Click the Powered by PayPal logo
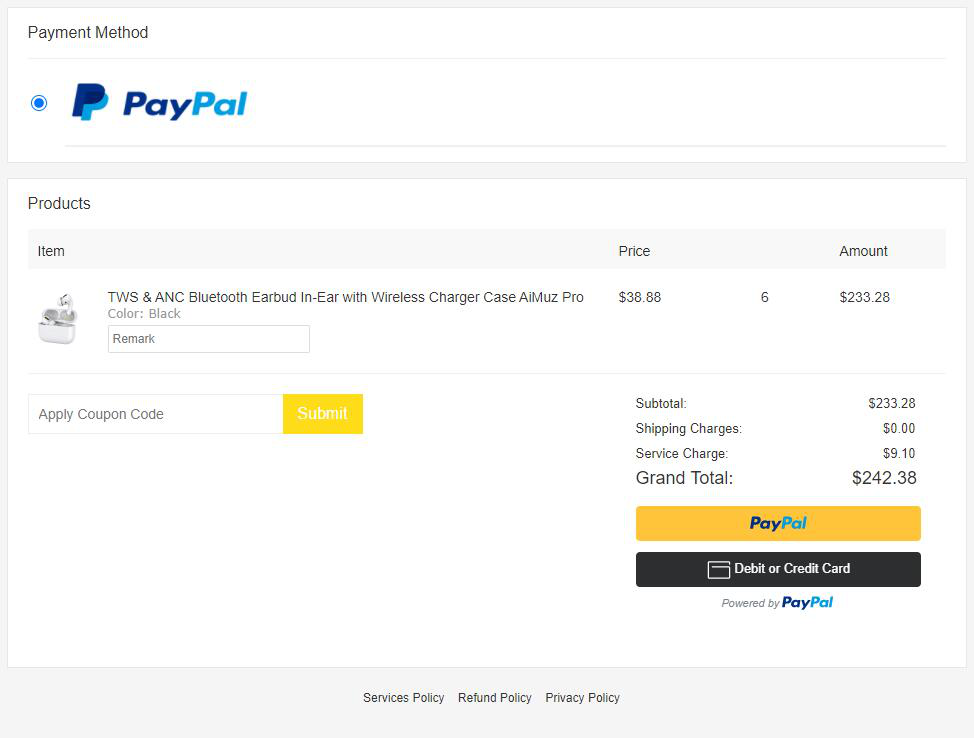The height and width of the screenshot is (738, 974). click(x=807, y=603)
